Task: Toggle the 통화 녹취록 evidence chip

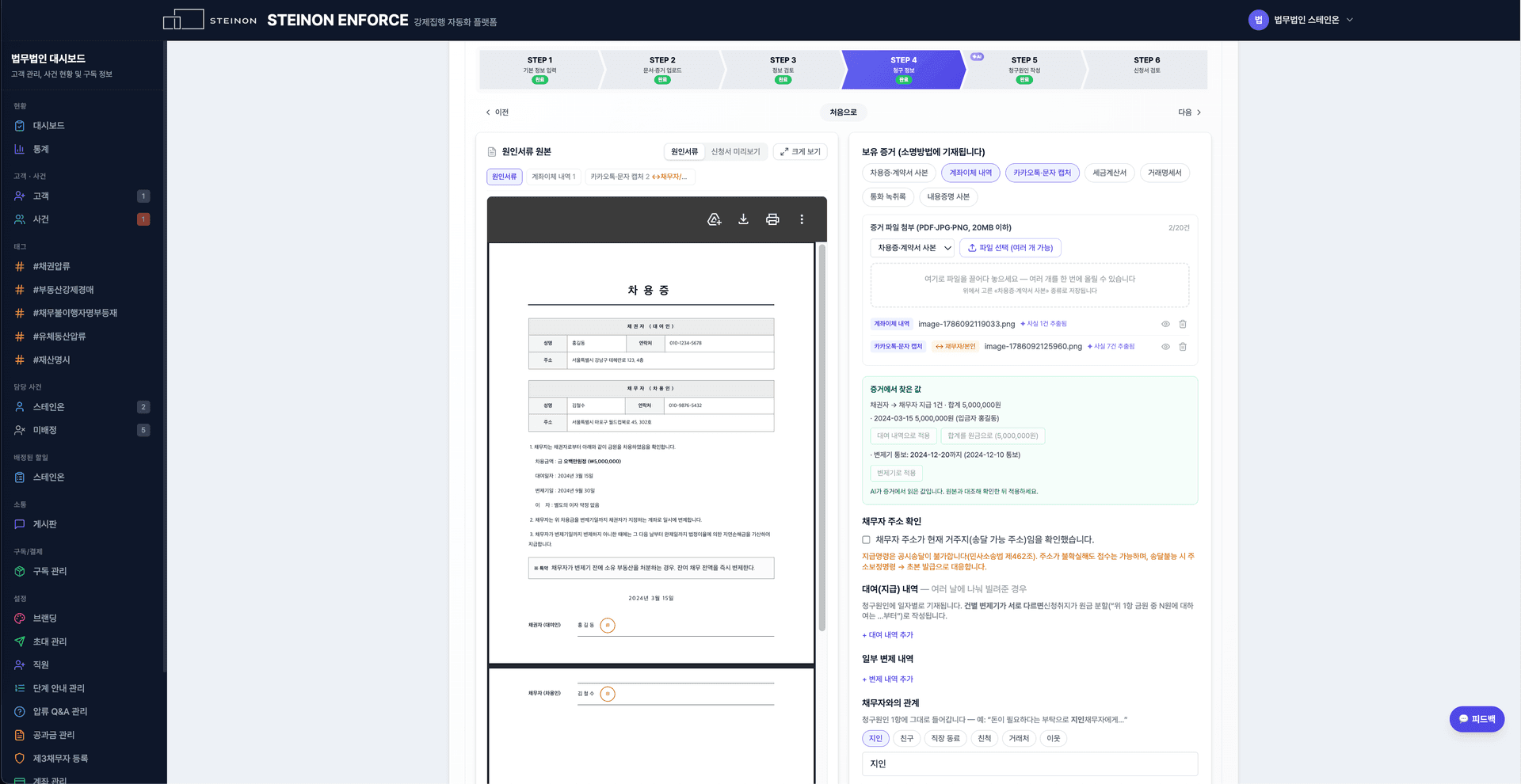Action: pyautogui.click(x=888, y=196)
